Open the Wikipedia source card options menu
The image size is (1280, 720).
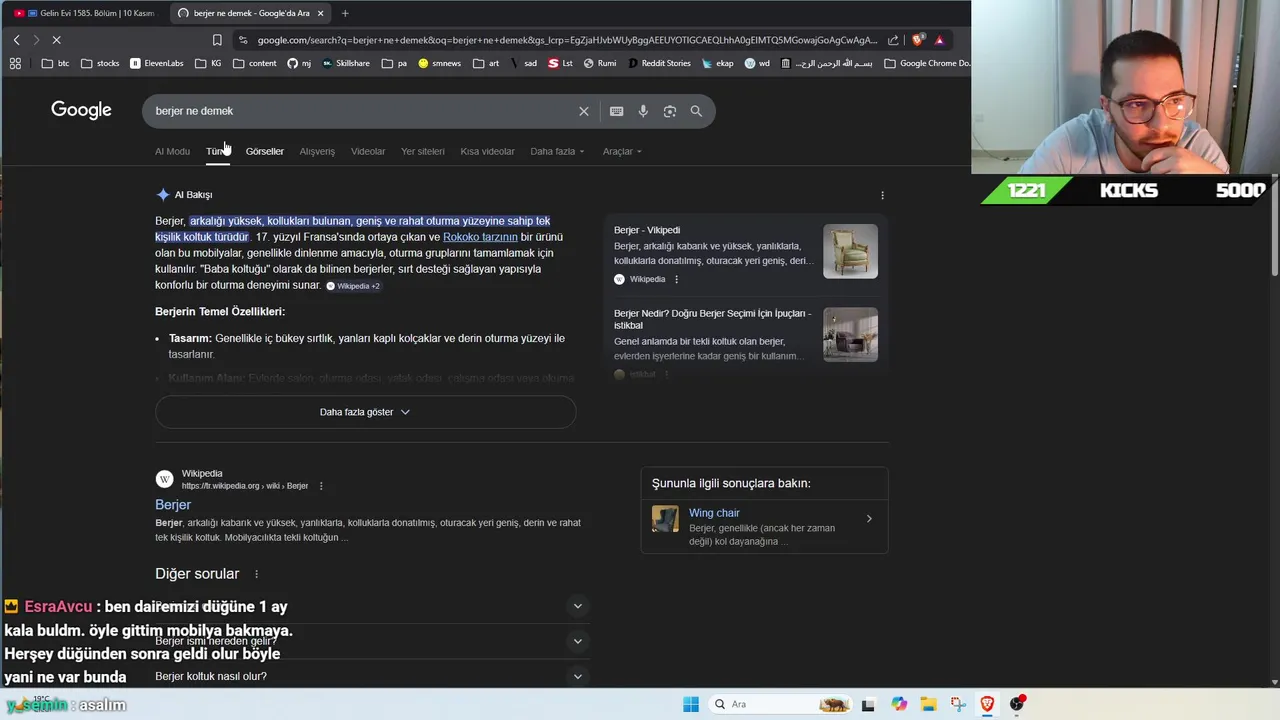[676, 279]
